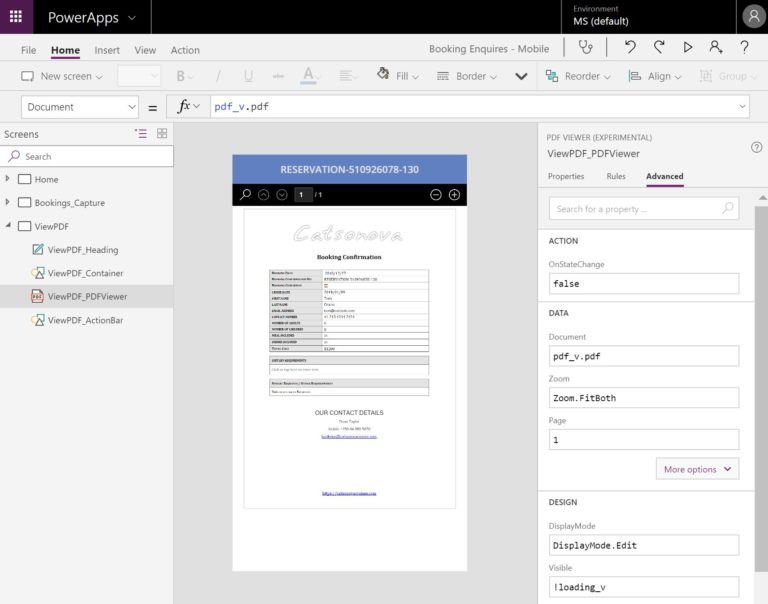
Task: Select ViewPDF_PDFViewer in the tree
Action: pyautogui.click(x=87, y=296)
